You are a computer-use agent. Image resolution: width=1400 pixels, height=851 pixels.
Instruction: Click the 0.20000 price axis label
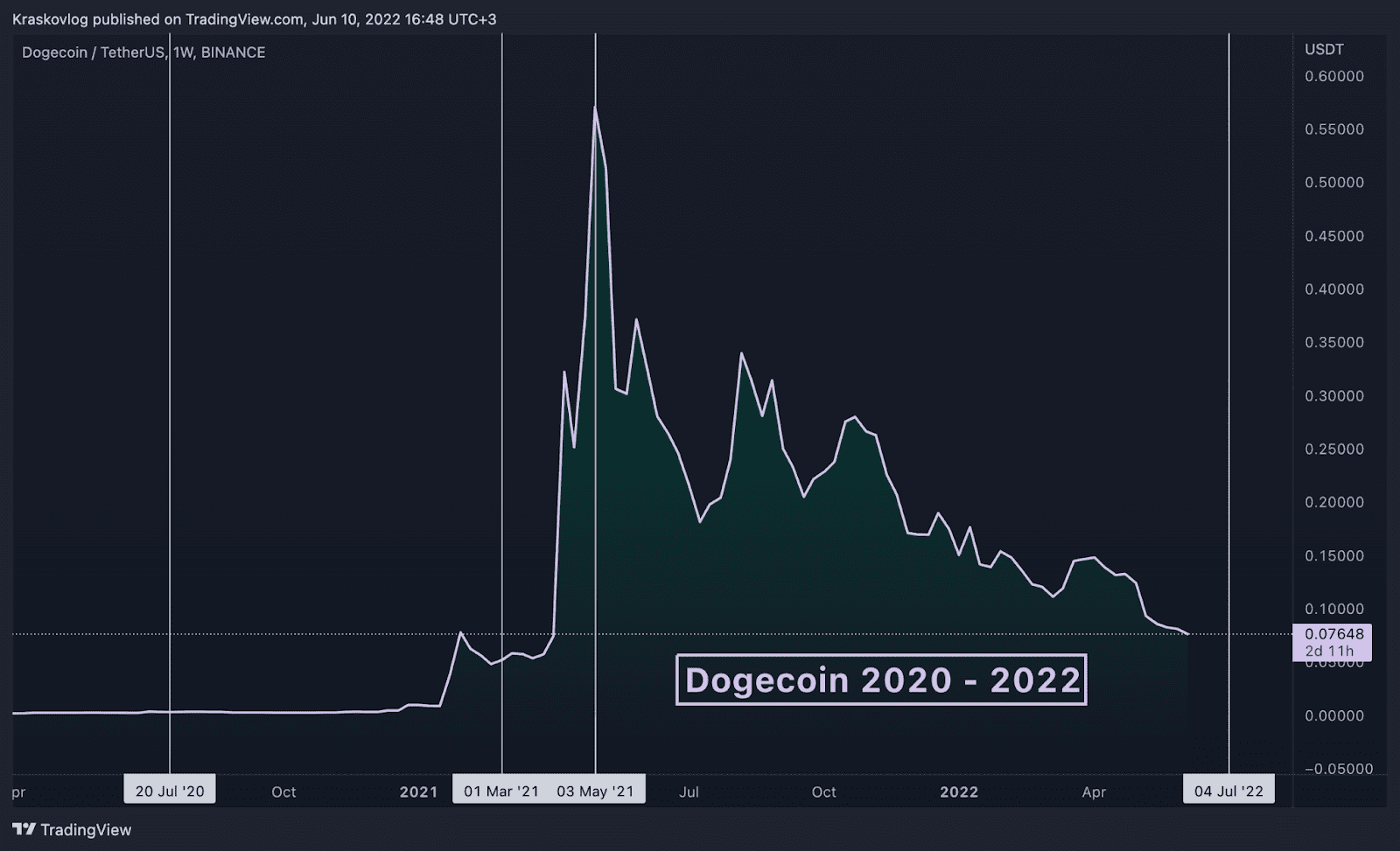pyautogui.click(x=1334, y=503)
